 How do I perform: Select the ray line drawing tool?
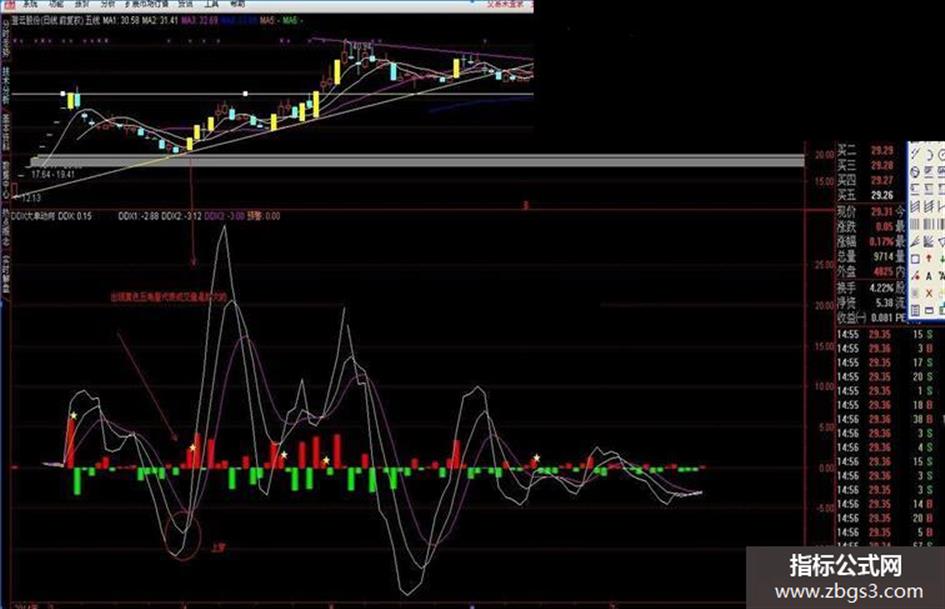tap(915, 242)
